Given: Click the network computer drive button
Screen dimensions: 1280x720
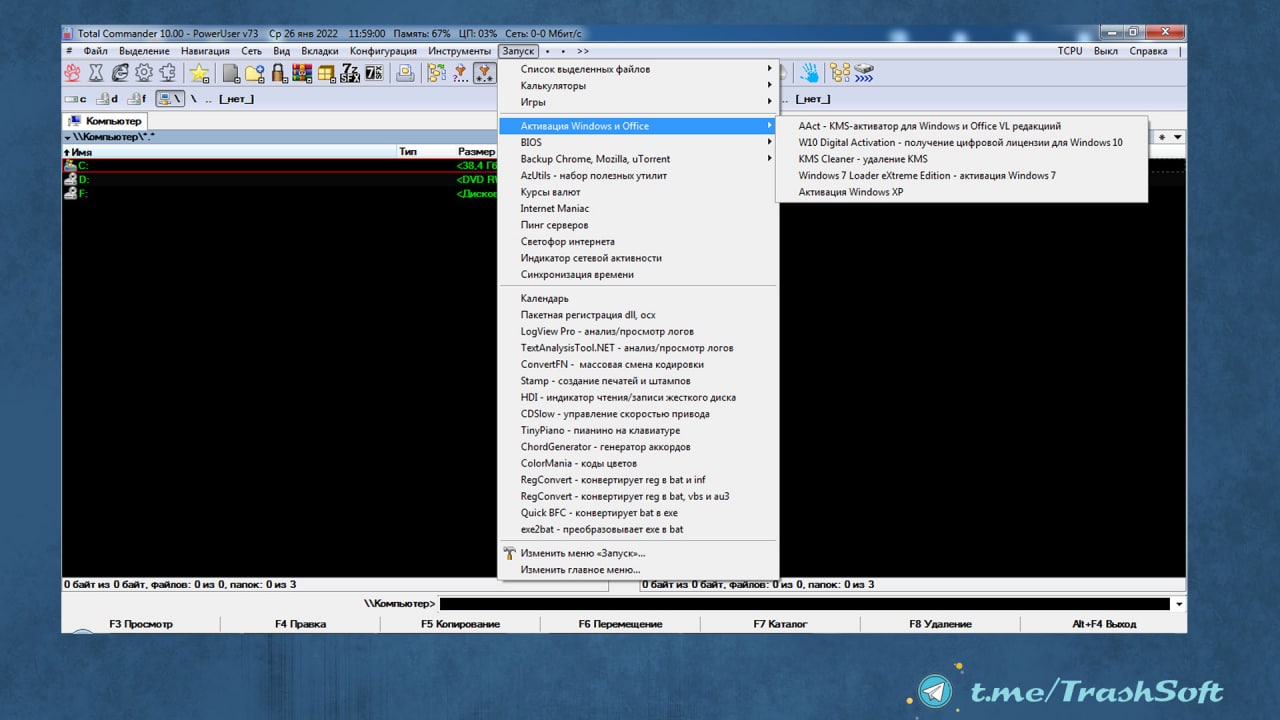Looking at the screenshot, I should [170, 99].
